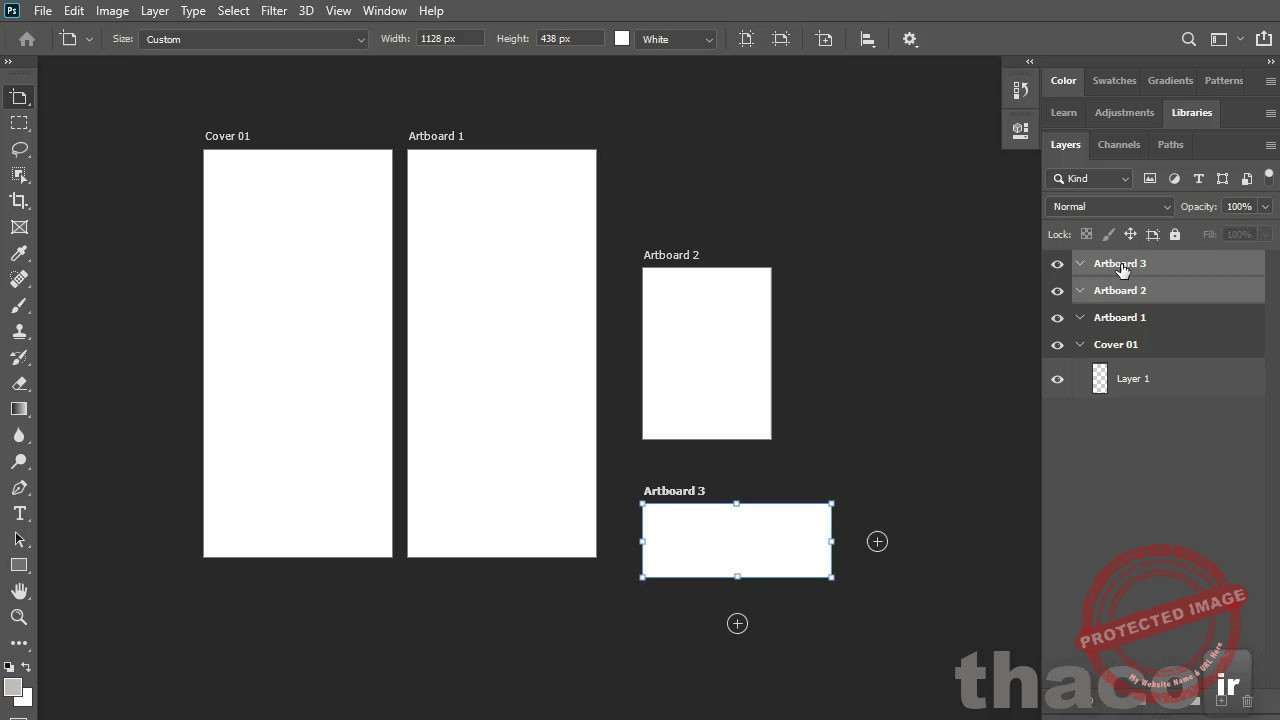Hide the Cover 01 artboard
This screenshot has width=1280, height=720.
1057,344
